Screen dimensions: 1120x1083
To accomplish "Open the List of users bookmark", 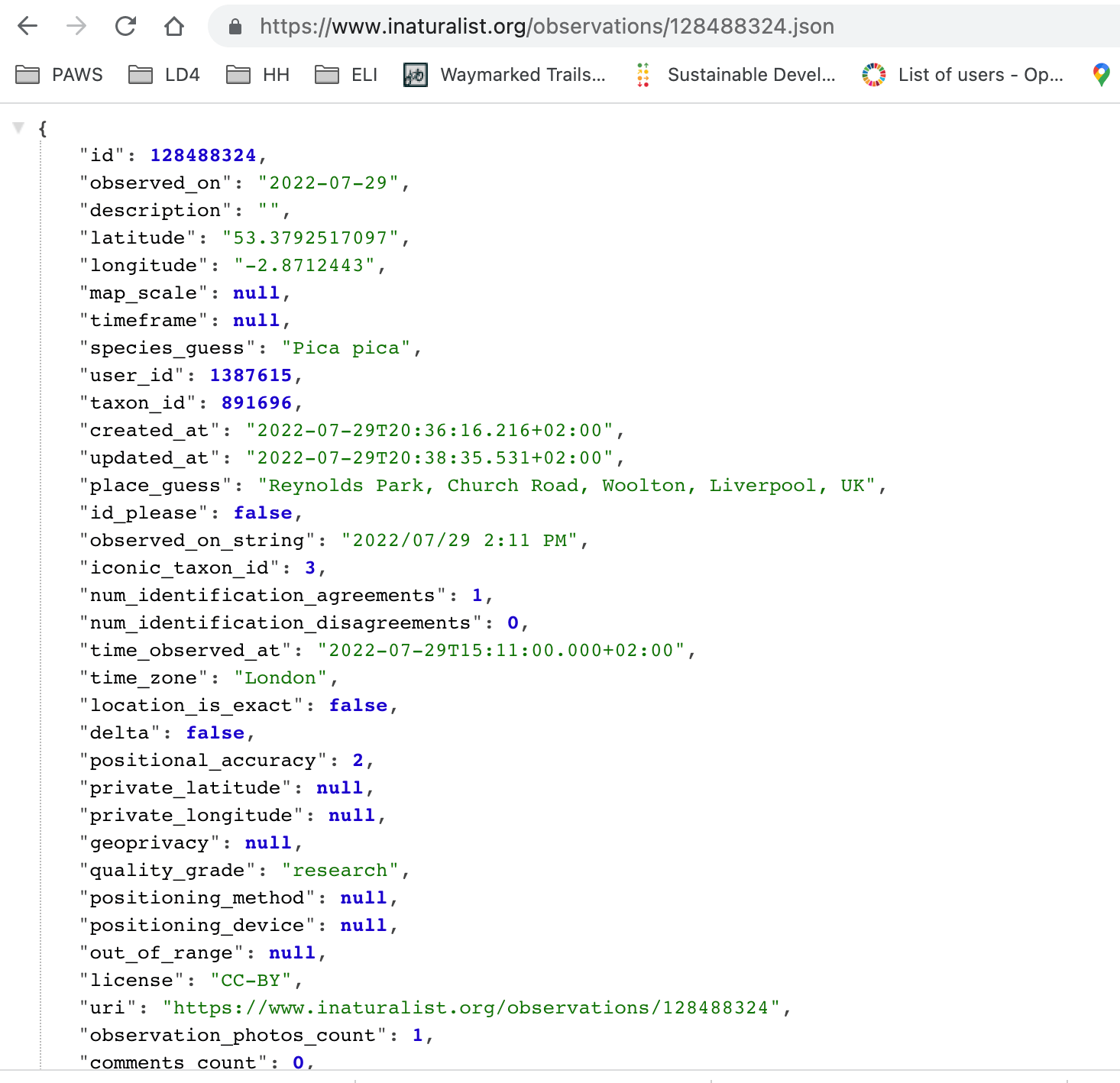I will (x=963, y=75).
